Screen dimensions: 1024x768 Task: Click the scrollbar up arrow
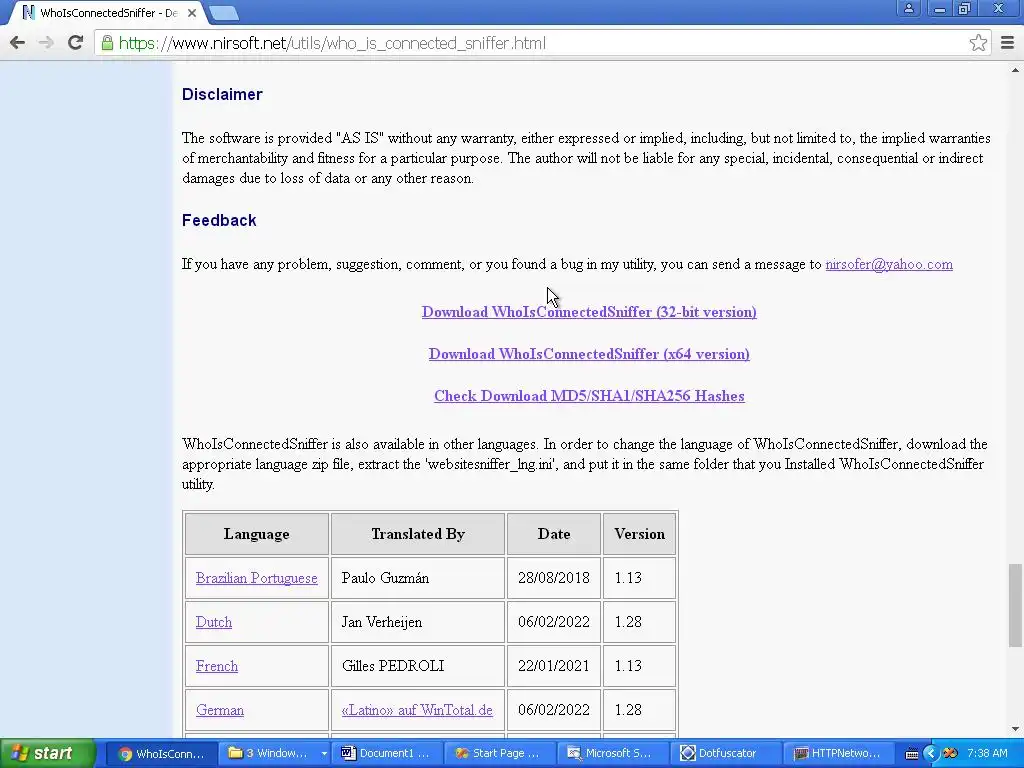pos(1015,70)
